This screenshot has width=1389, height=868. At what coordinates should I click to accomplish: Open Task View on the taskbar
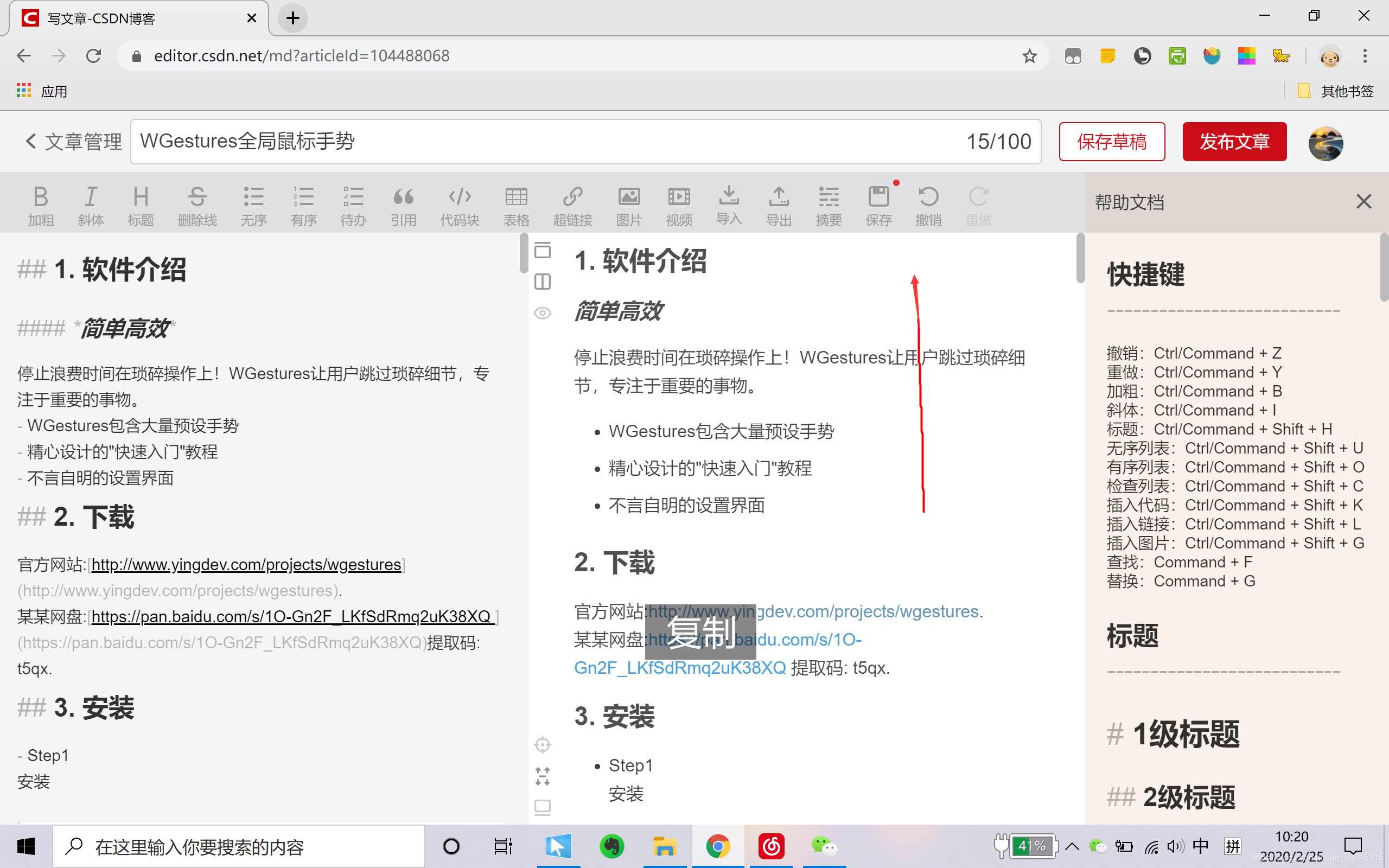click(x=503, y=846)
